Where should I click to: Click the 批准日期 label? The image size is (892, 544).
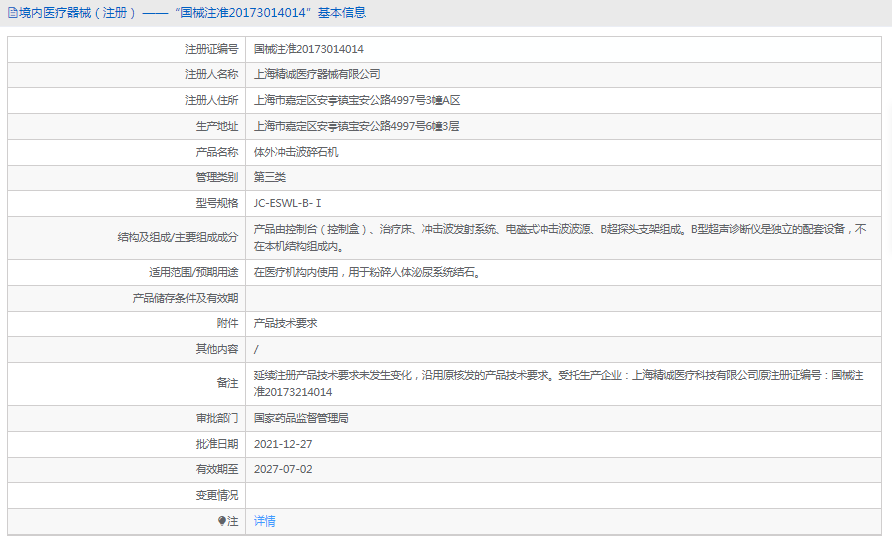[x=217, y=444]
